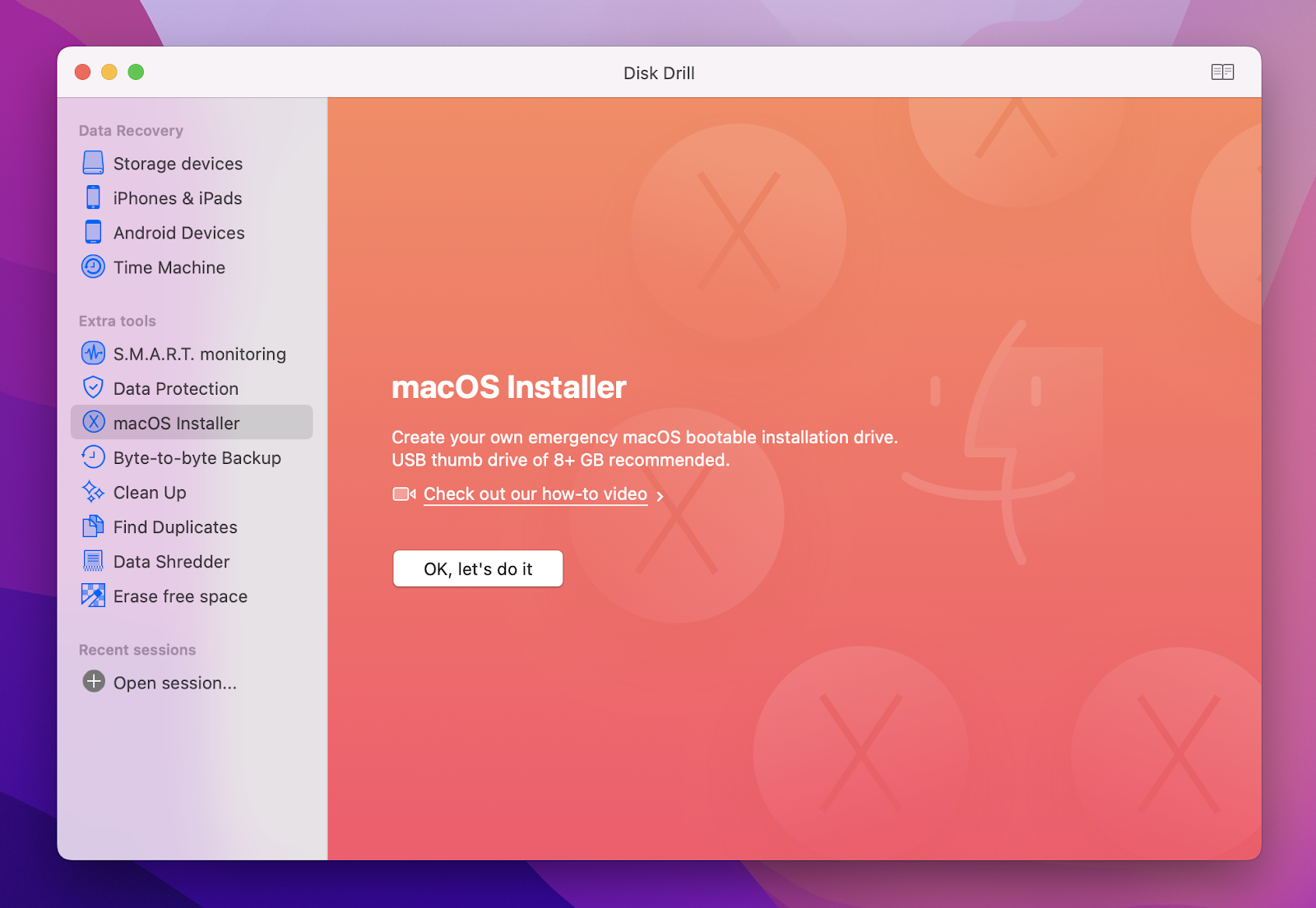This screenshot has height=908, width=1316.
Task: Click the plus icon next to Open session
Action: coord(92,682)
